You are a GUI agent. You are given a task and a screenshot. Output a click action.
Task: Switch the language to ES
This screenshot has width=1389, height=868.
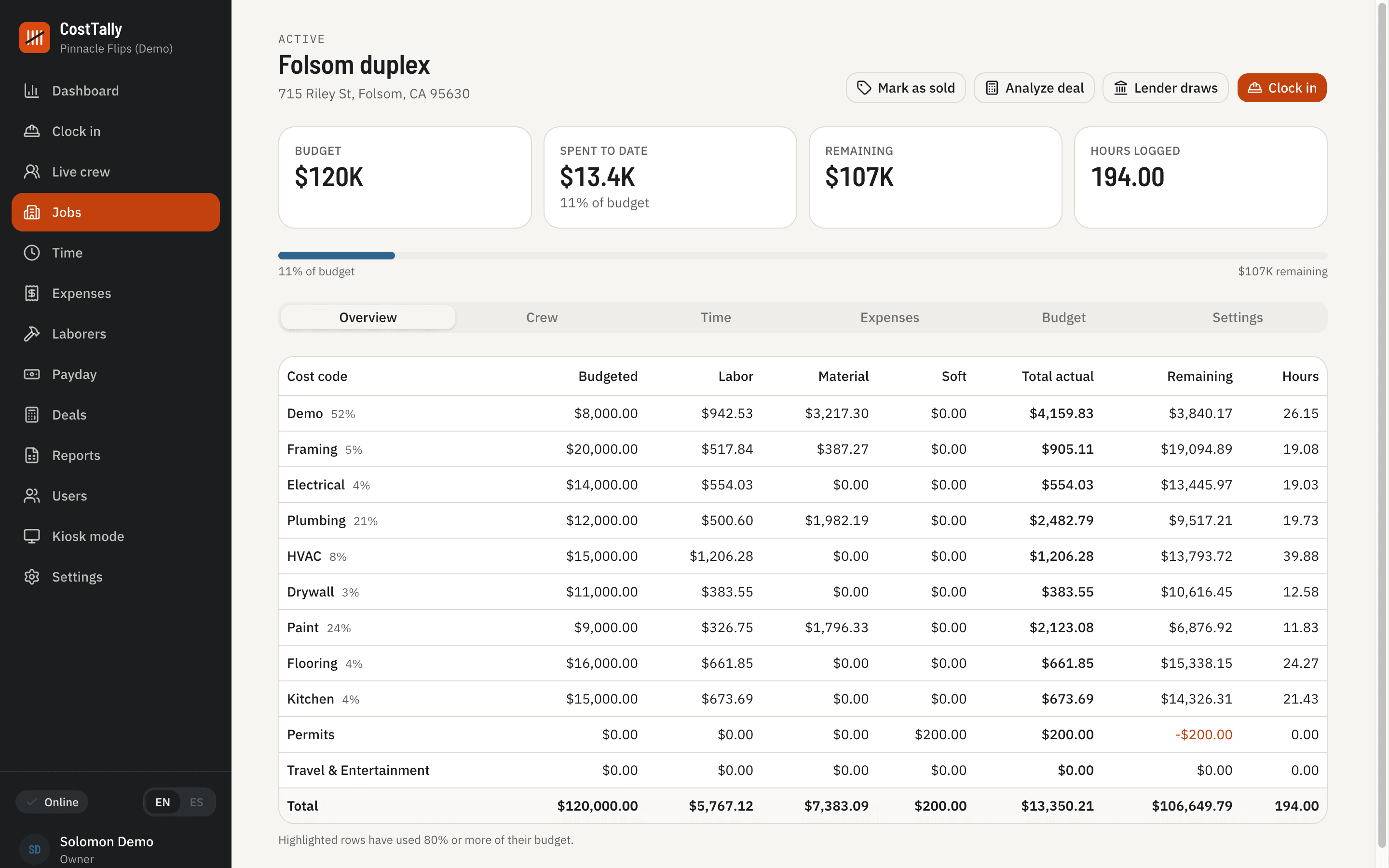196,802
